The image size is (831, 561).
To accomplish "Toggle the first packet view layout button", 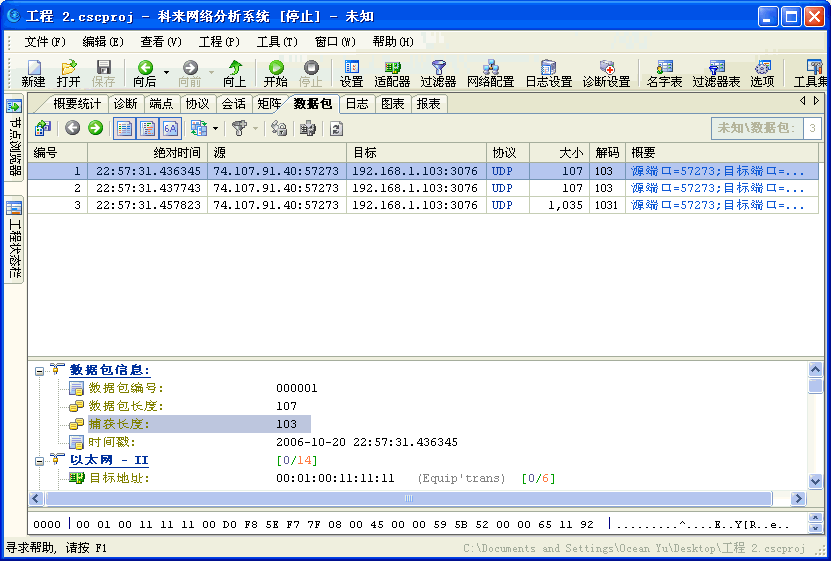I will pos(124,128).
